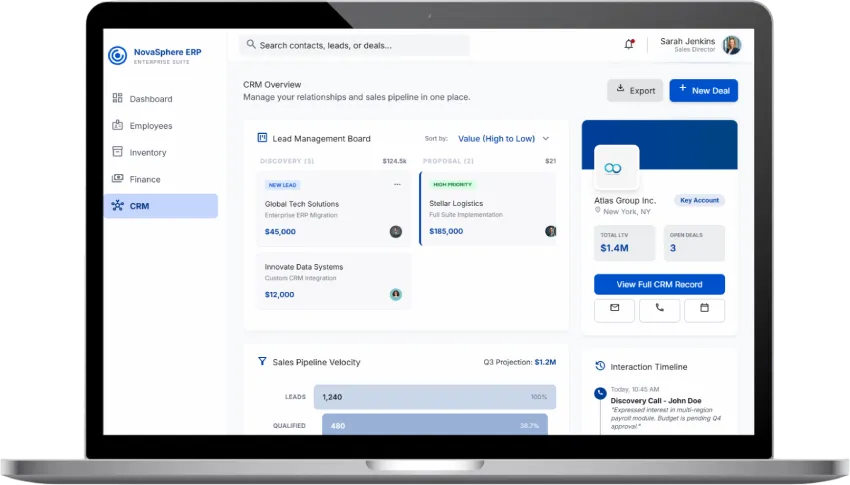
Task: Click the CRM network icon
Action: 117,205
